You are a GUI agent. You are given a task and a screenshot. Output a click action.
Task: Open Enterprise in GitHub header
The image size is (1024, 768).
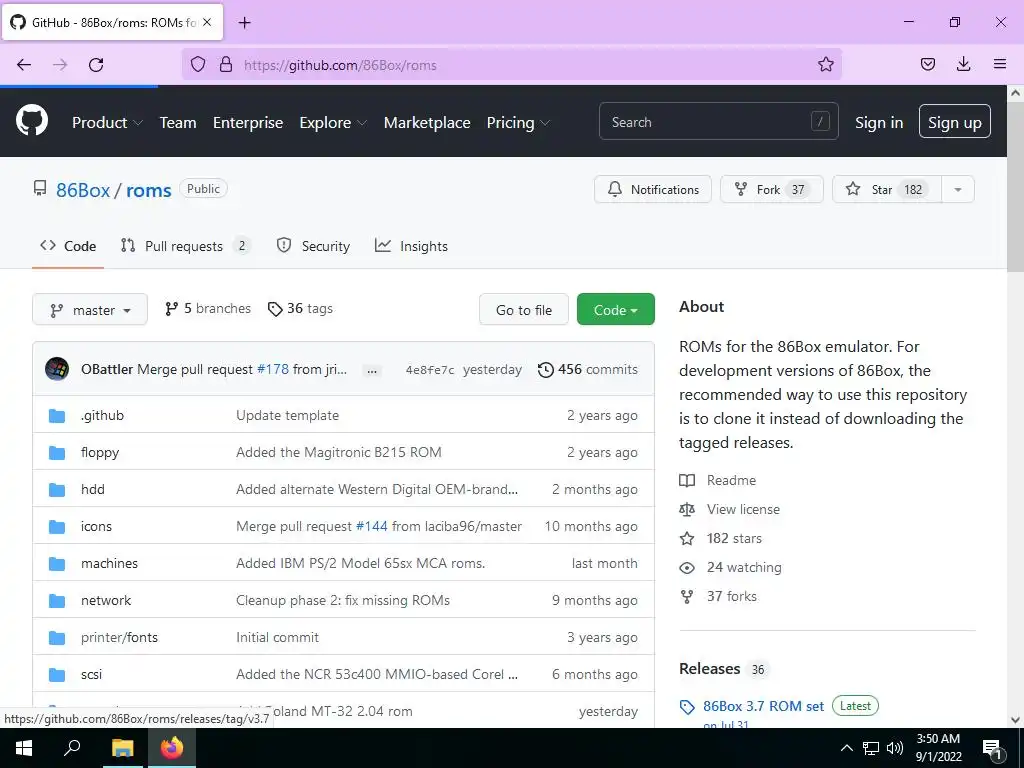coord(248,122)
